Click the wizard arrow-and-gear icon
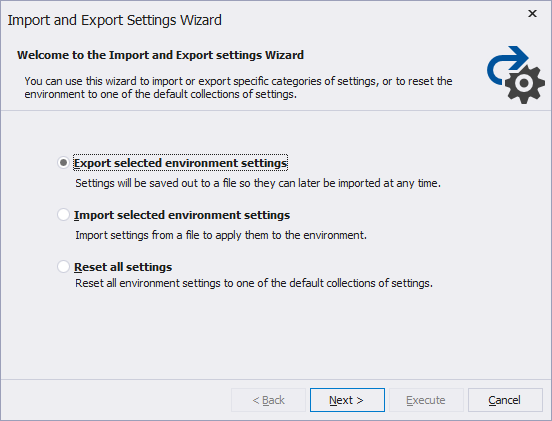Screen dimensions: 552x421 [x=516, y=75]
